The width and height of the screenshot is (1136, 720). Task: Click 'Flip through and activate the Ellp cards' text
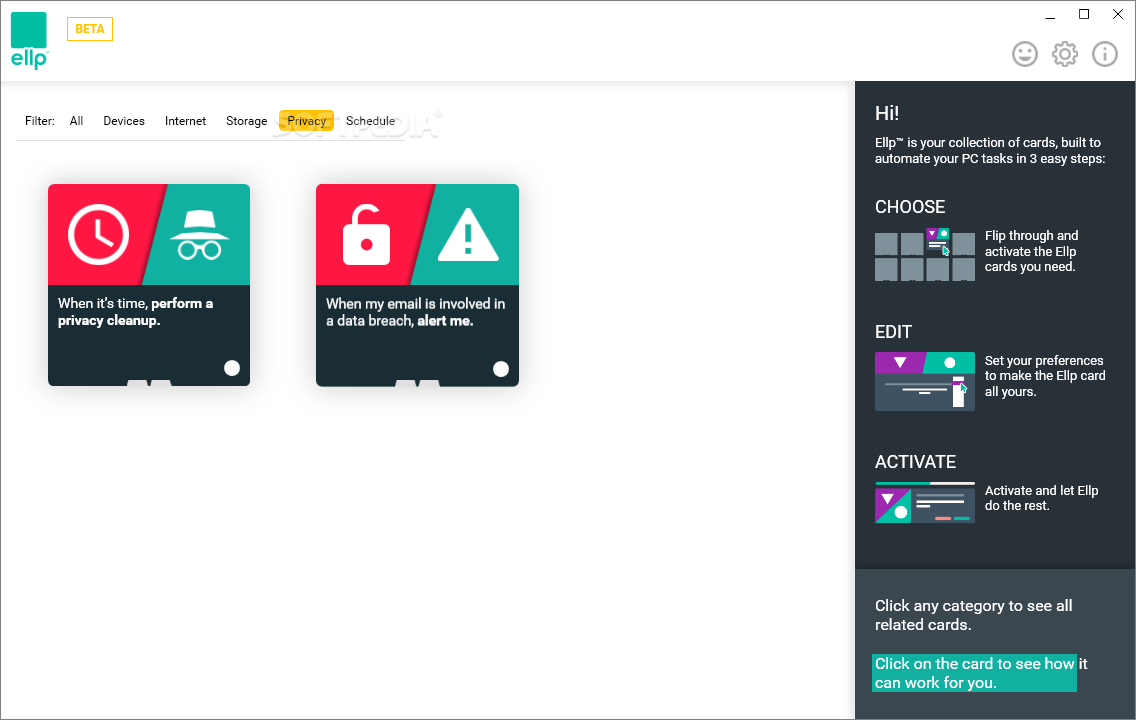[1031, 251]
